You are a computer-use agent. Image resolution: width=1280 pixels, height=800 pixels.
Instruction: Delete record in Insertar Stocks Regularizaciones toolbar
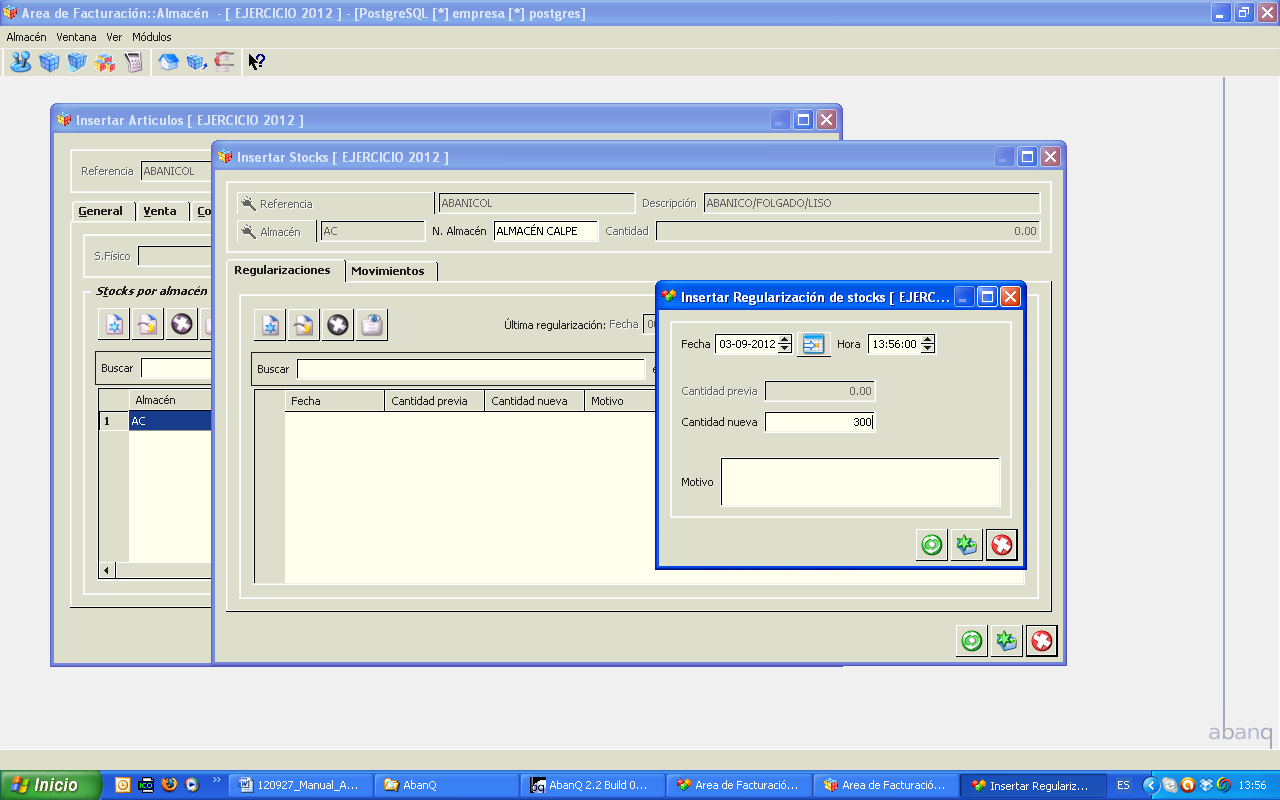[x=338, y=325]
